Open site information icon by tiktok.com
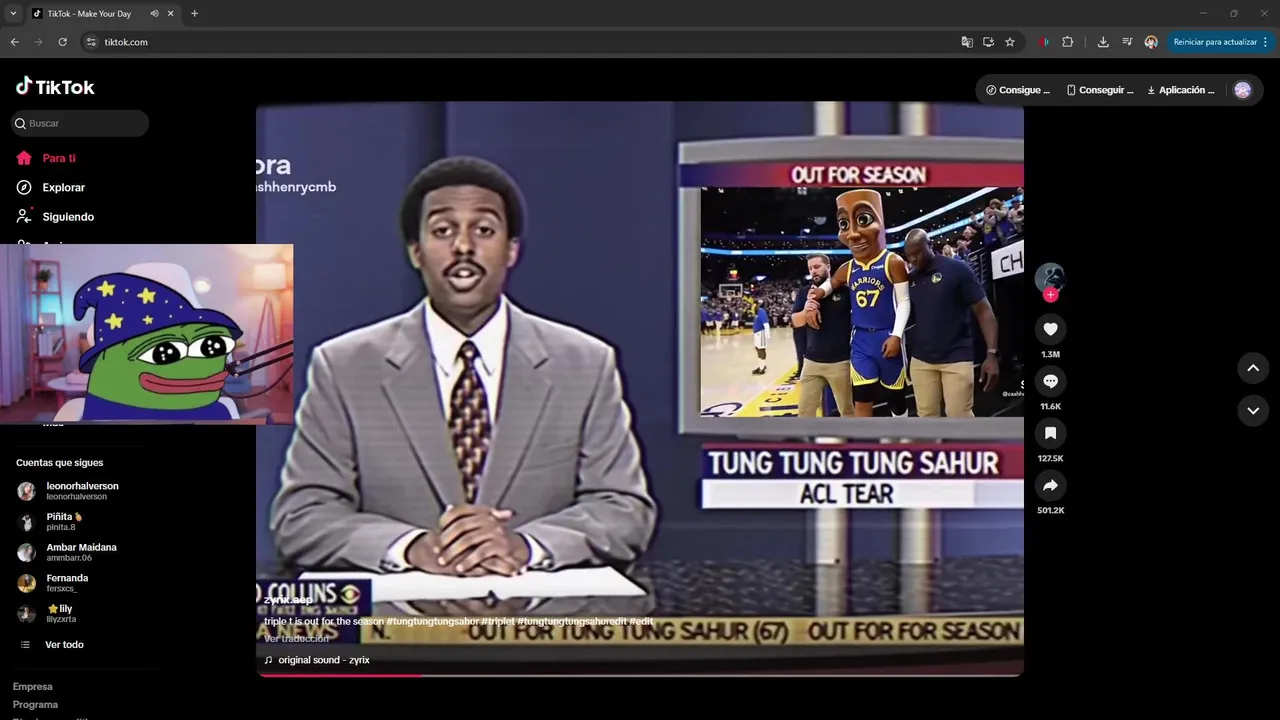This screenshot has height=720, width=1280. pyautogui.click(x=91, y=42)
